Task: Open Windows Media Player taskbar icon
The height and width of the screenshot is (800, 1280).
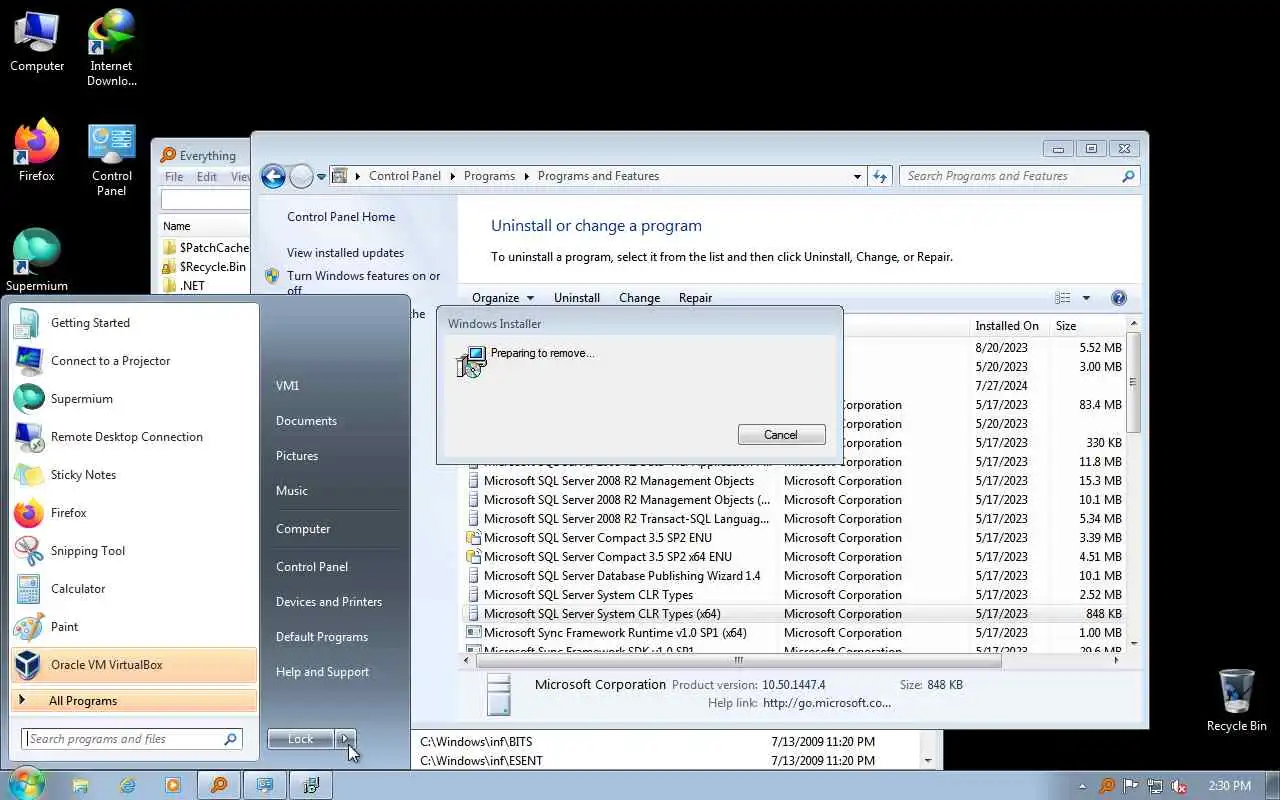Action: click(173, 785)
